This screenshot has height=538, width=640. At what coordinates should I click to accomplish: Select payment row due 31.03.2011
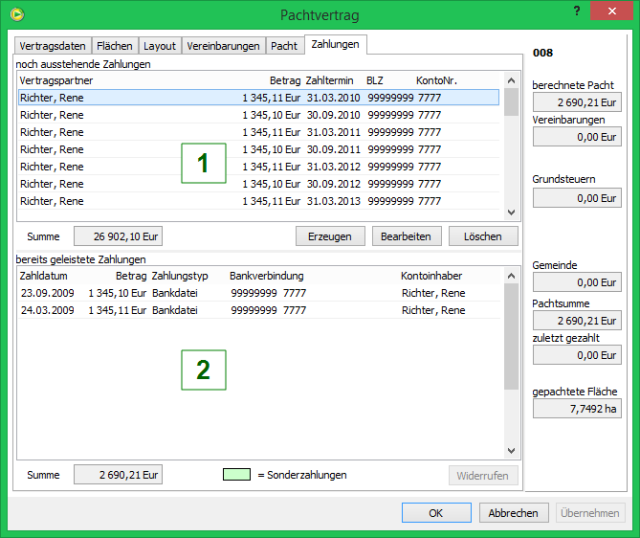tap(259, 132)
